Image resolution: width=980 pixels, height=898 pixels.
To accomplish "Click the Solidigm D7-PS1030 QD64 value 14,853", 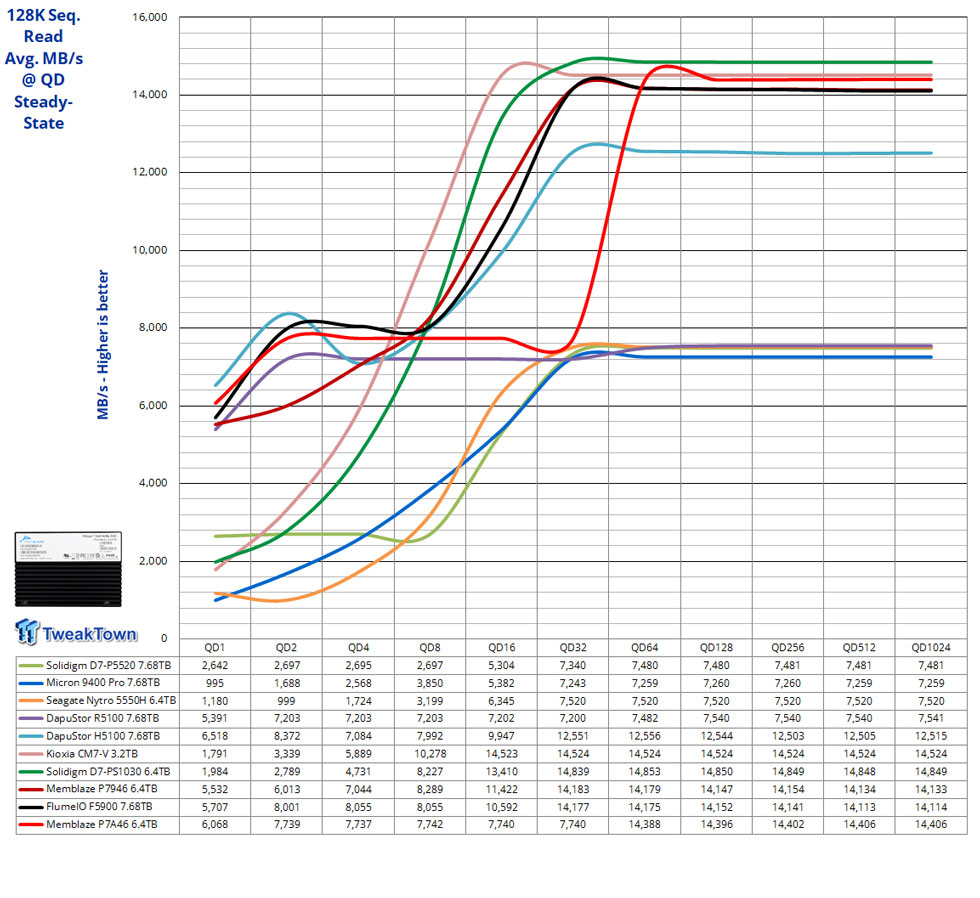I will click(644, 772).
